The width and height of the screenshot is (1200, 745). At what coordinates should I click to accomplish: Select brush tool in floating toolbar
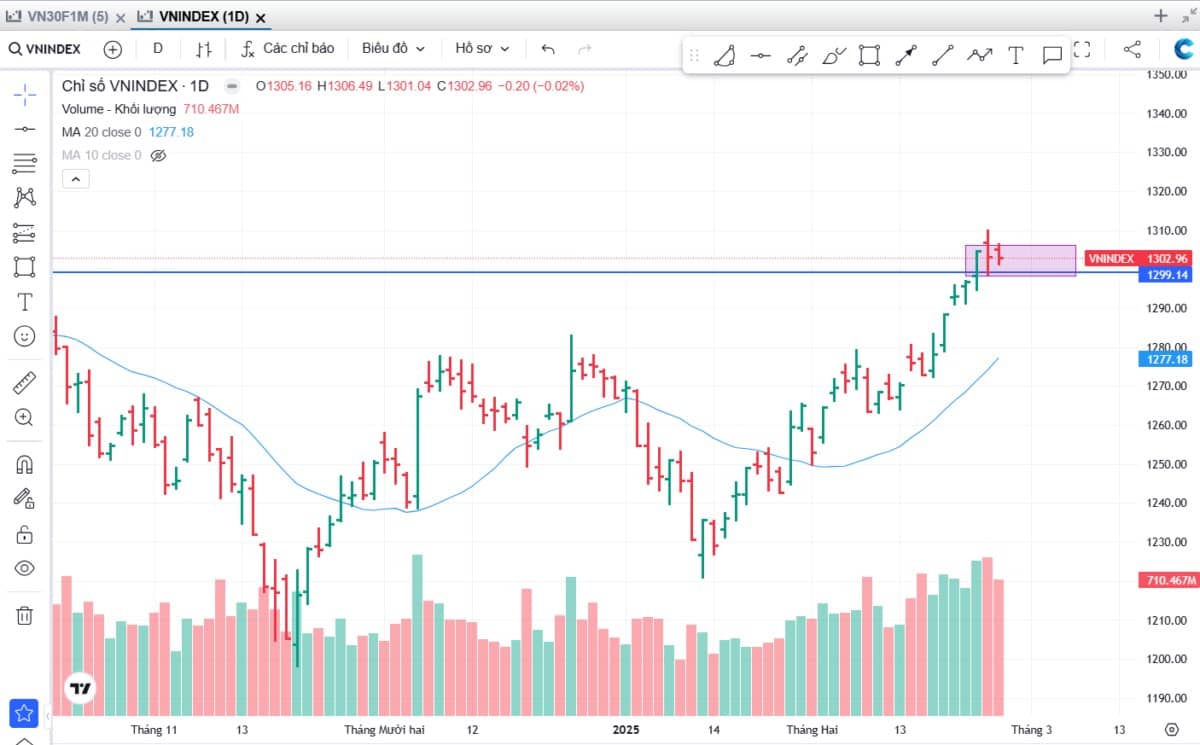pos(833,55)
